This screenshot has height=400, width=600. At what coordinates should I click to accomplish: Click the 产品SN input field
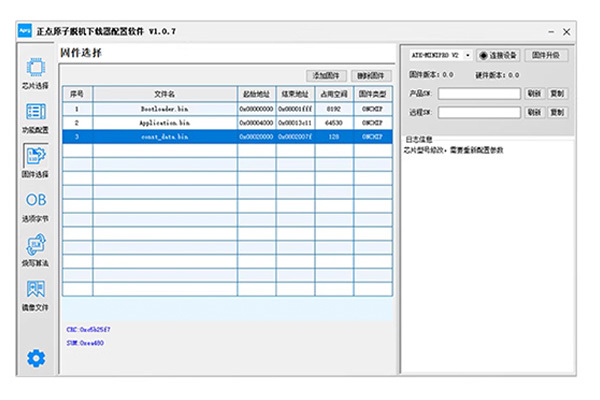click(x=478, y=94)
